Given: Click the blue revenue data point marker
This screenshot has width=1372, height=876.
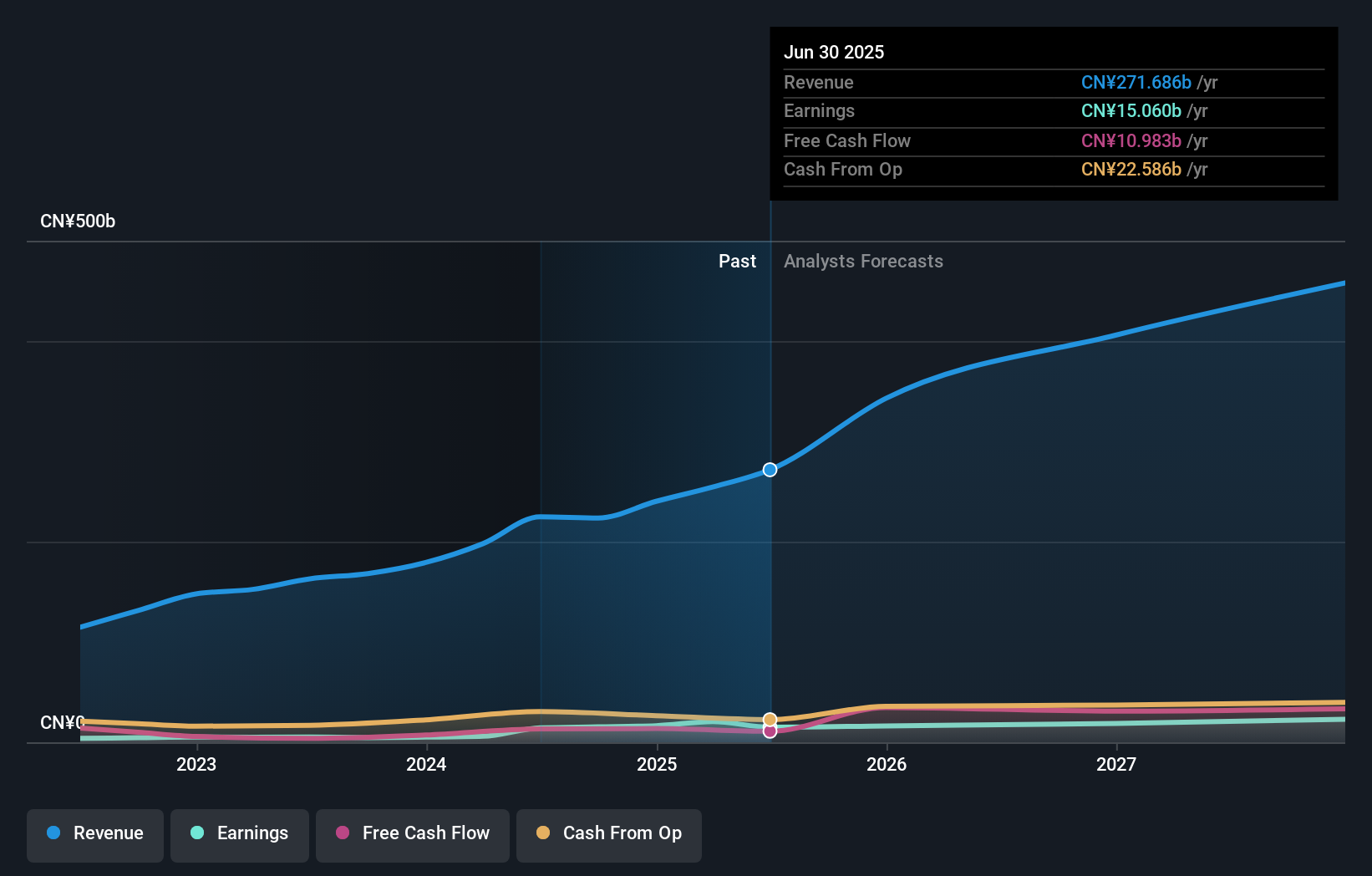Looking at the screenshot, I should (770, 469).
